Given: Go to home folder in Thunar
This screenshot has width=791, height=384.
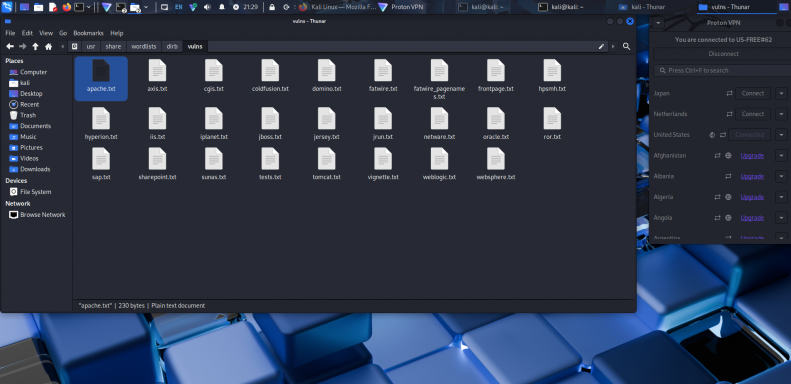Looking at the screenshot, I should [x=48, y=46].
